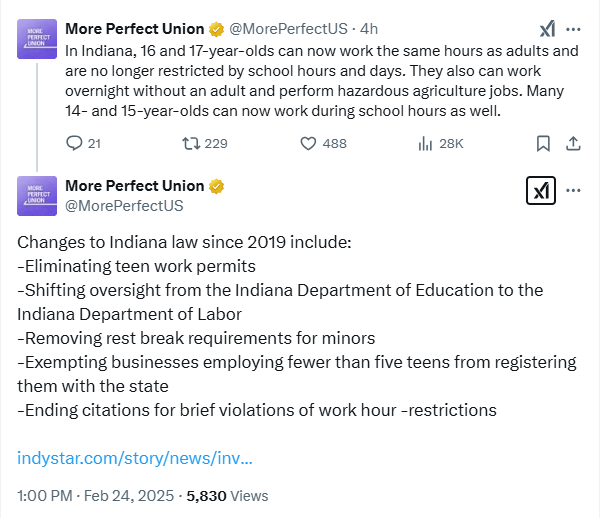Click the first tweet's More Perfect Union avatar
Image resolution: width=600 pixels, height=518 pixels.
tap(37, 39)
